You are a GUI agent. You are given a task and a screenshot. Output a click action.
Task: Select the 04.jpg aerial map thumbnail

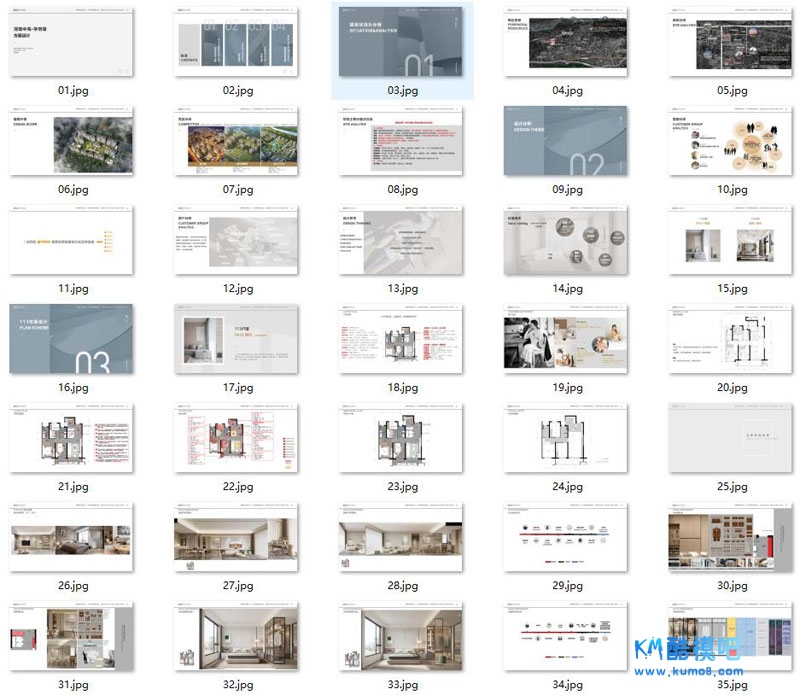tap(567, 42)
